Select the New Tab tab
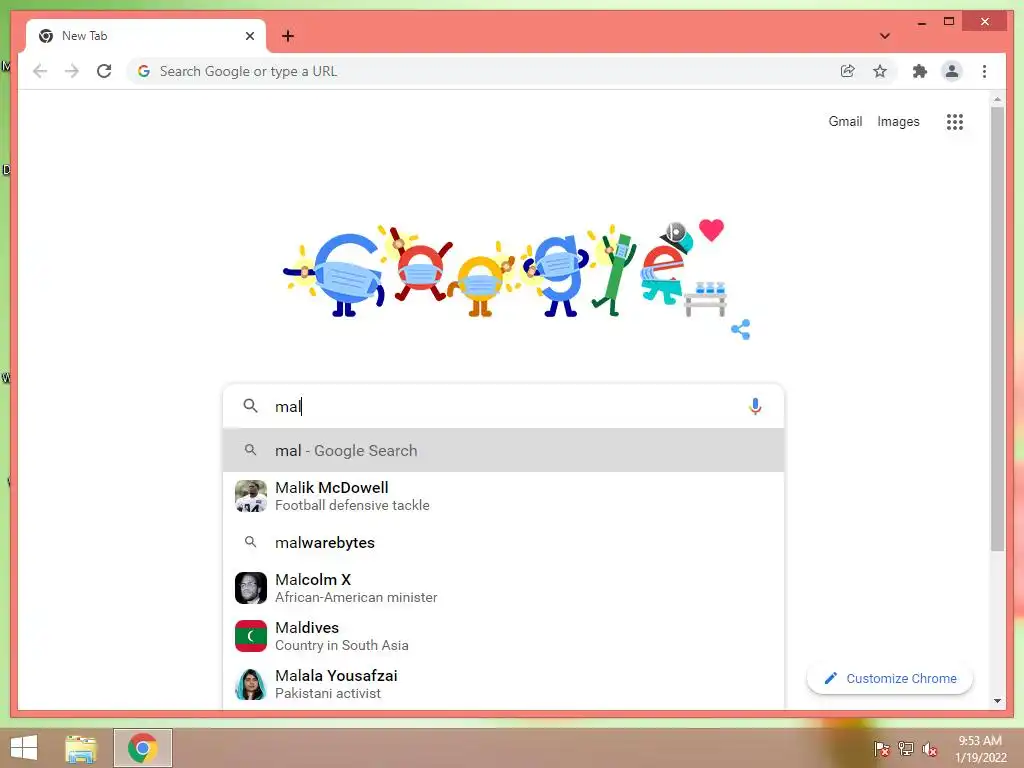The width and height of the screenshot is (1024, 768). (x=146, y=36)
